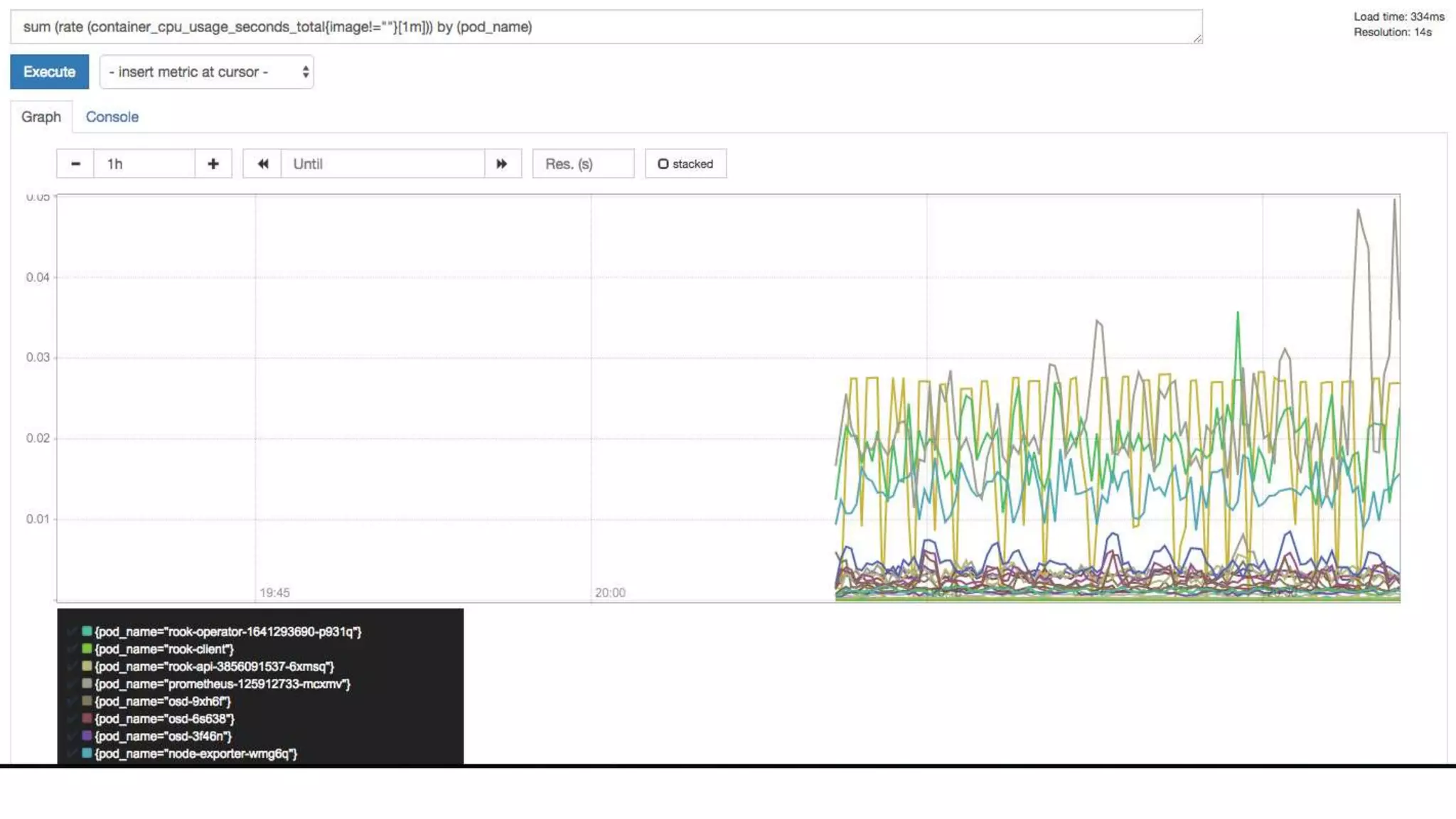Click the rewind button to move time backward

[x=262, y=164]
